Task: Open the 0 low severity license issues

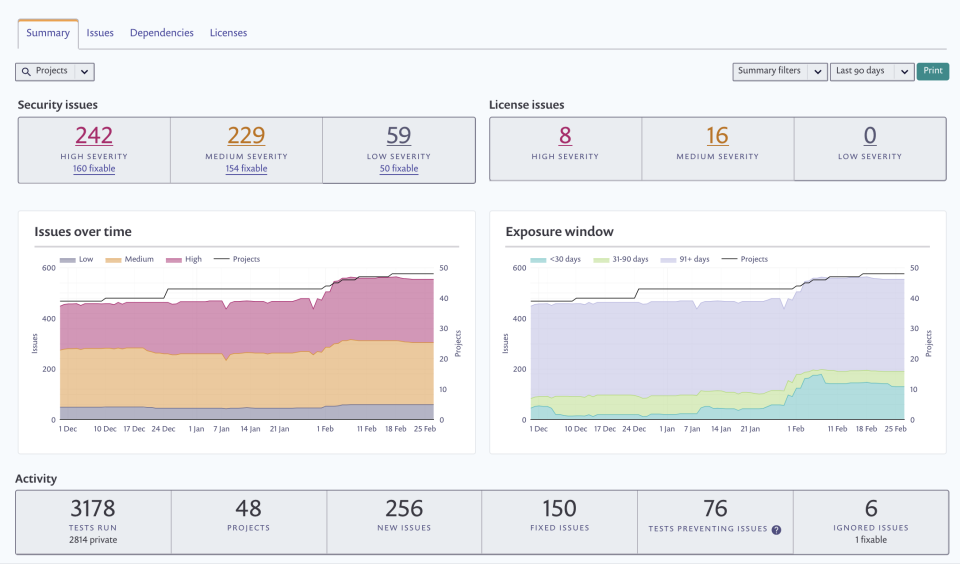Action: (870, 135)
